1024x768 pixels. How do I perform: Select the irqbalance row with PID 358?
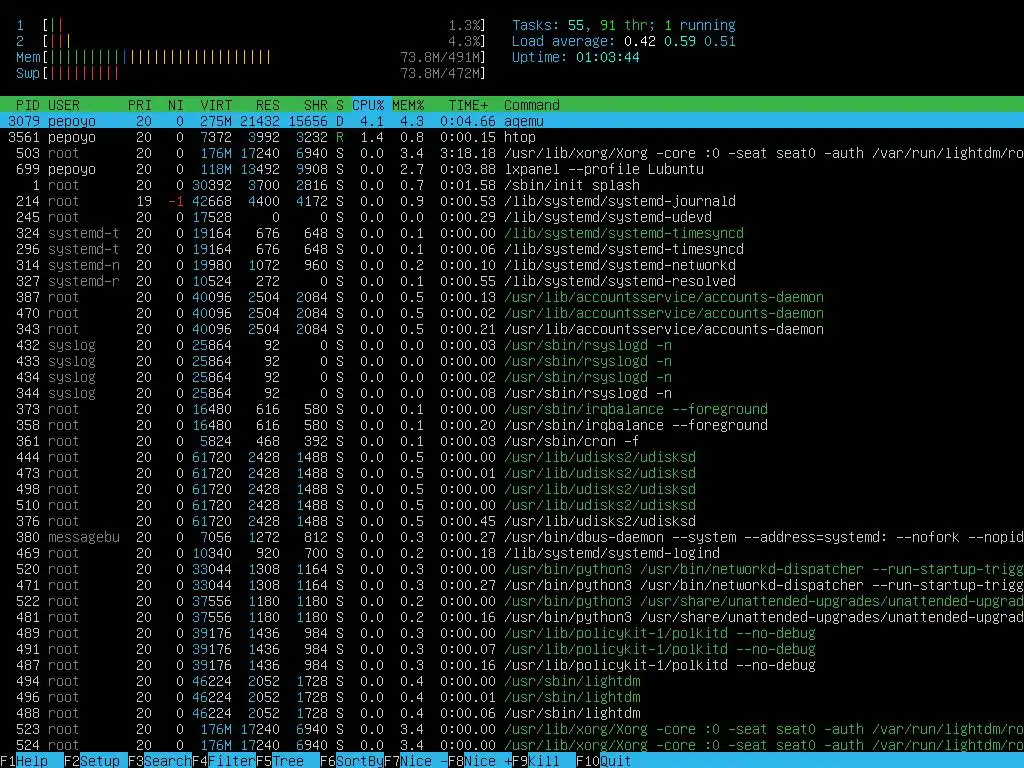coord(512,425)
